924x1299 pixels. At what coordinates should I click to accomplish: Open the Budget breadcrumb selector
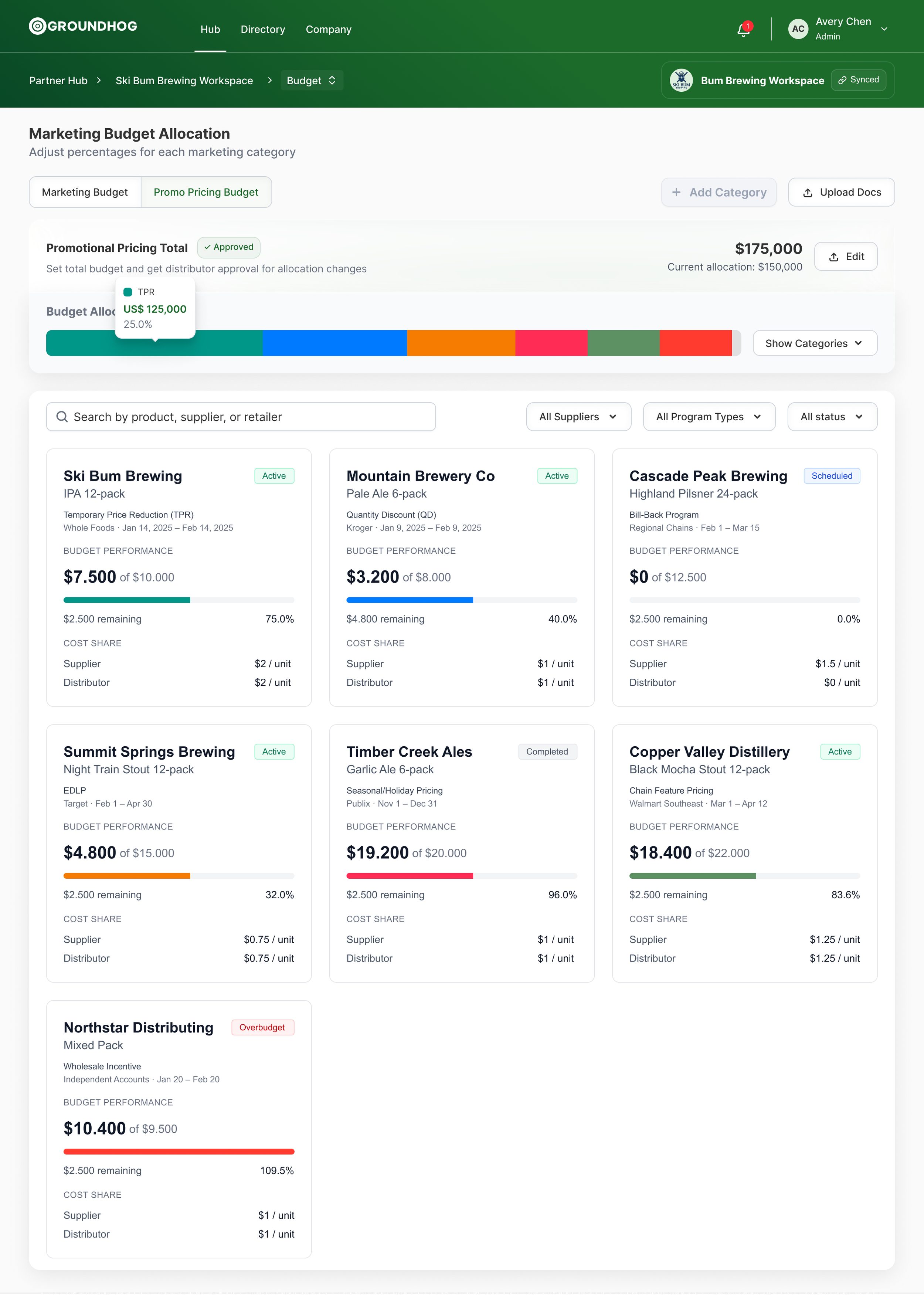pyautogui.click(x=311, y=81)
